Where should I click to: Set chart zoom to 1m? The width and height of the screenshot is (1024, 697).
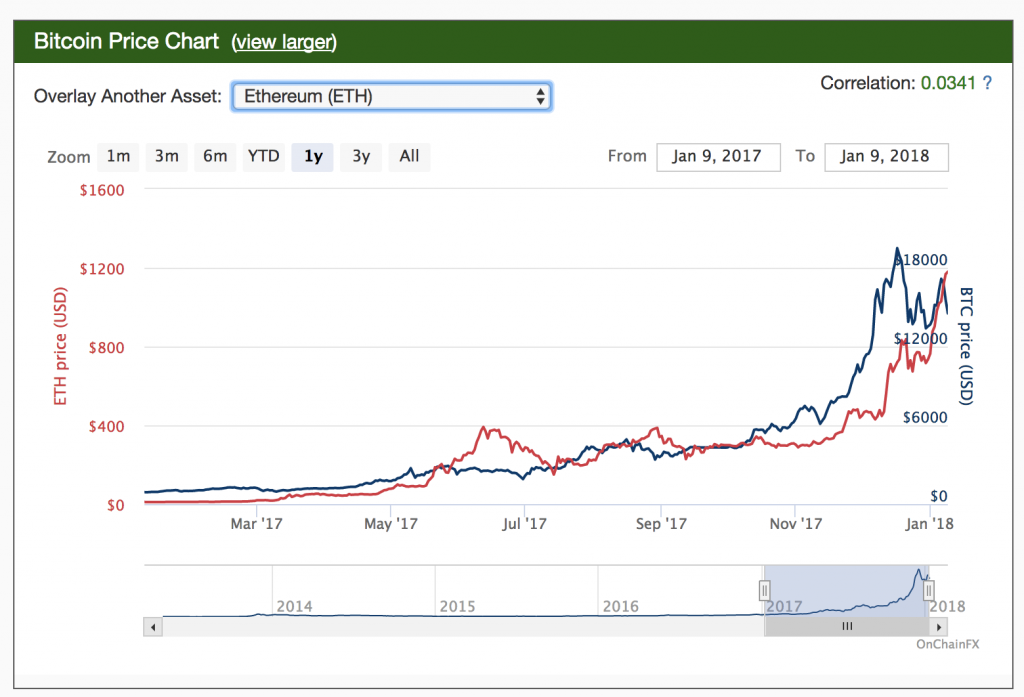click(x=118, y=156)
